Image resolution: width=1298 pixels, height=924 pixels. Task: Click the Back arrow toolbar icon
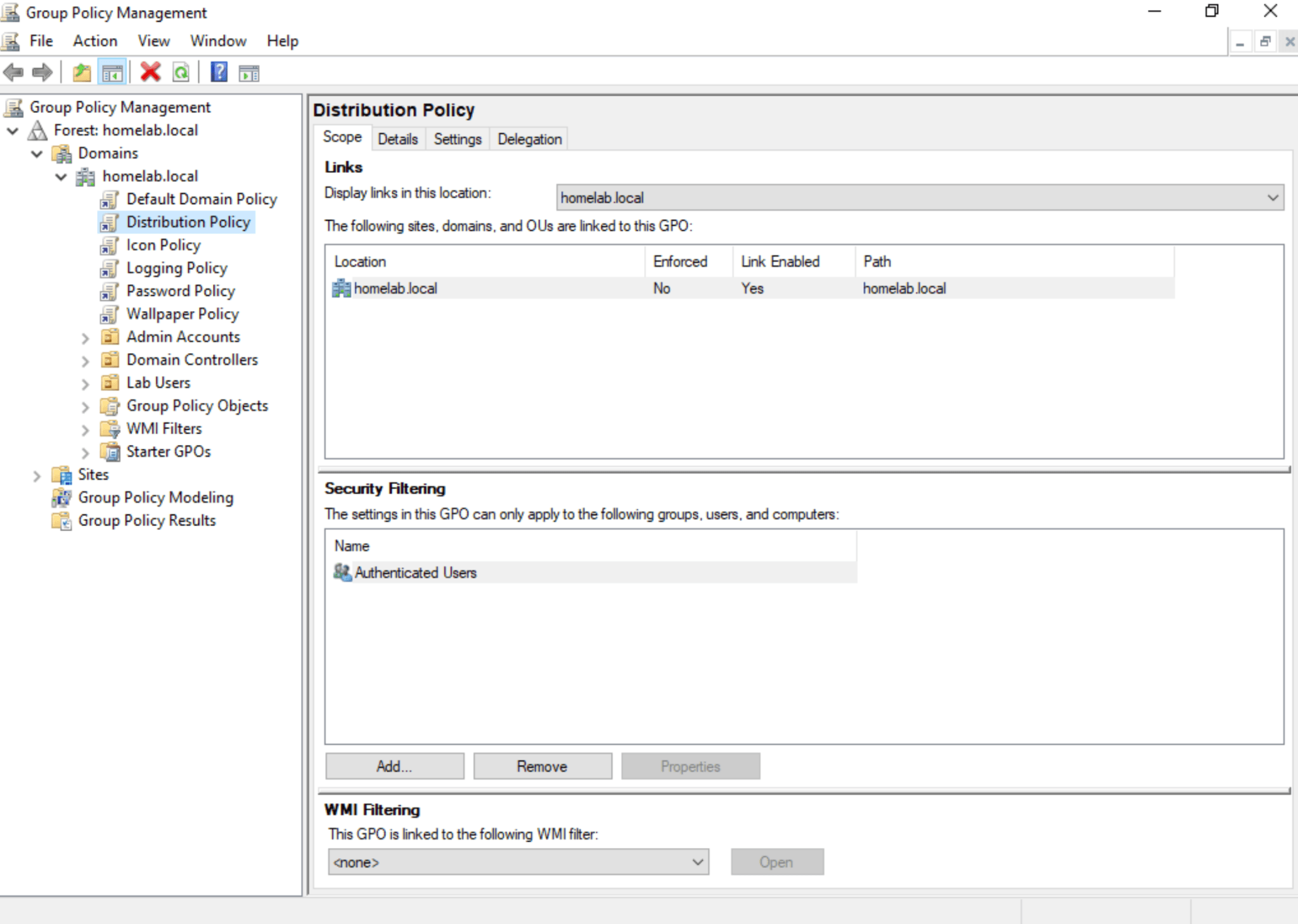click(13, 73)
